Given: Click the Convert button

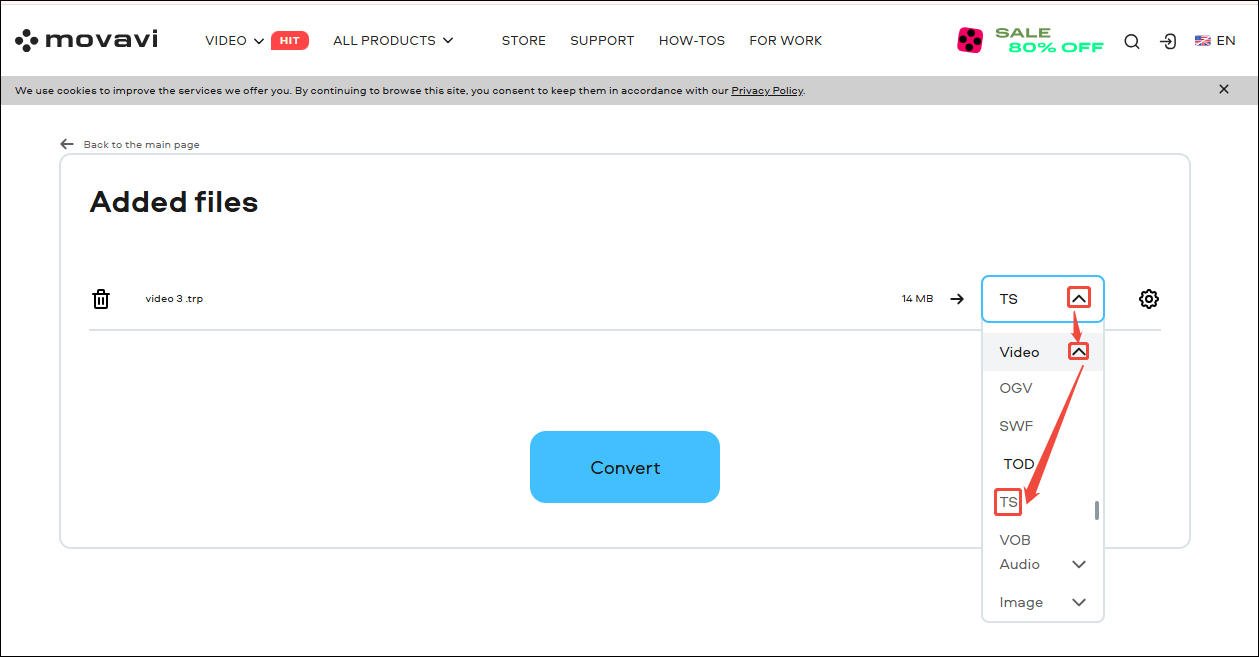Looking at the screenshot, I should [624, 466].
